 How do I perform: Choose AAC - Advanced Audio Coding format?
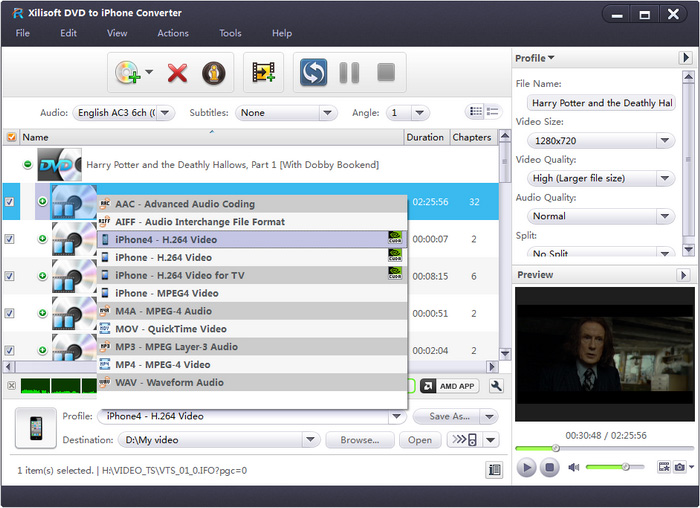[x=252, y=204]
